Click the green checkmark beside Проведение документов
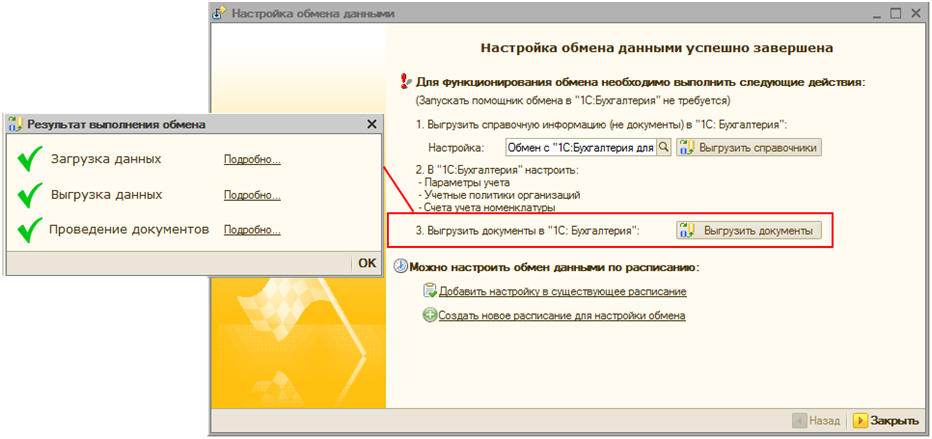The image size is (932, 439). tap(32, 229)
